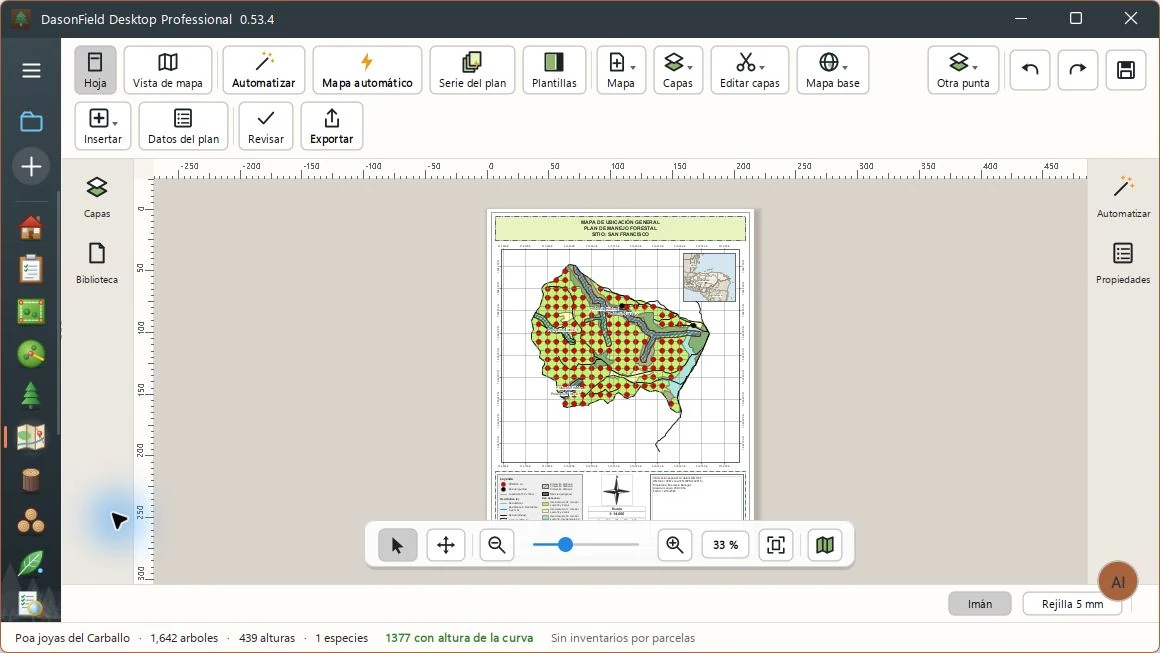
Task: Undo the last action
Action: tap(1030, 70)
